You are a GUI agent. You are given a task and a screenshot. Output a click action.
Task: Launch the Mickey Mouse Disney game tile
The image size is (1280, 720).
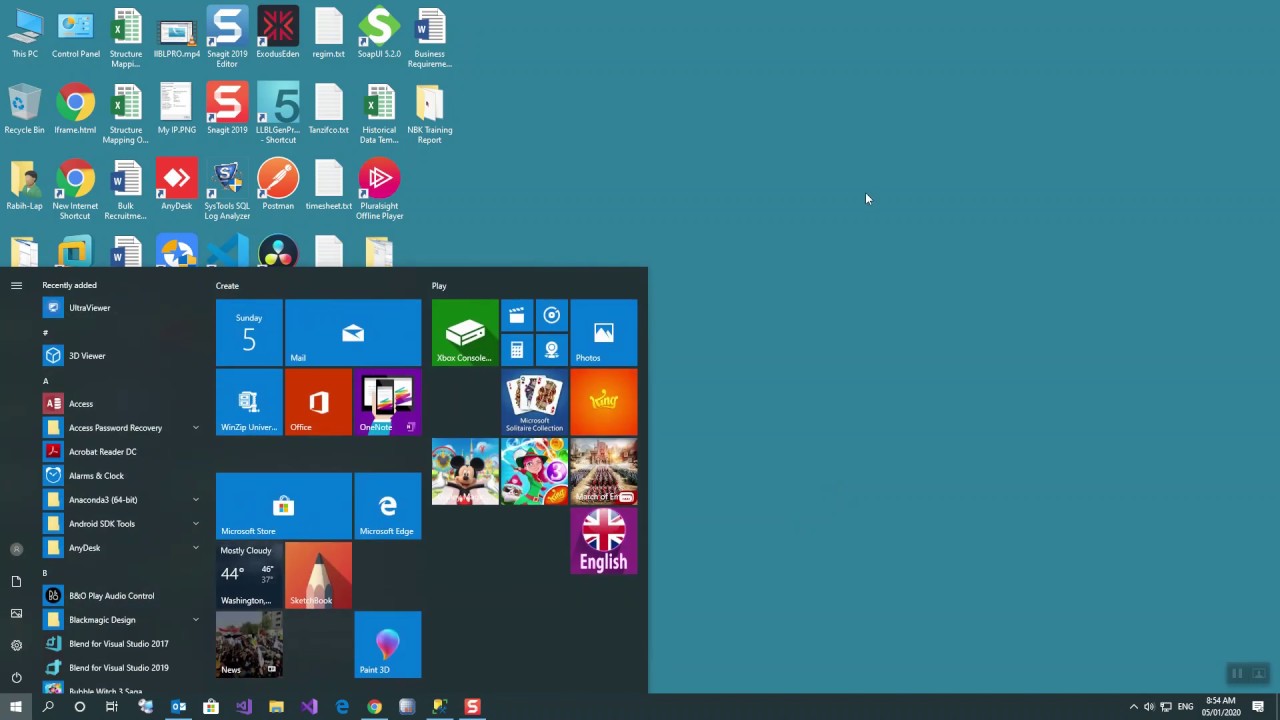(465, 471)
